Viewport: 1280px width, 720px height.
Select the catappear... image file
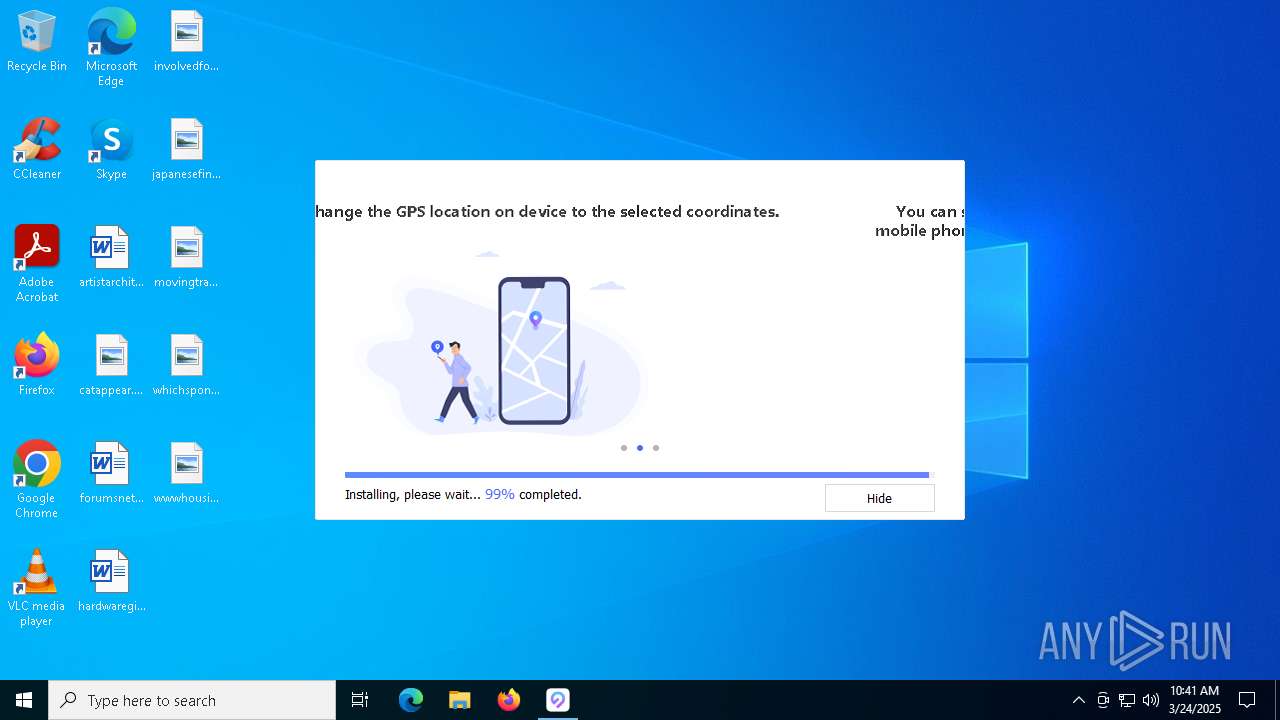pos(111,366)
